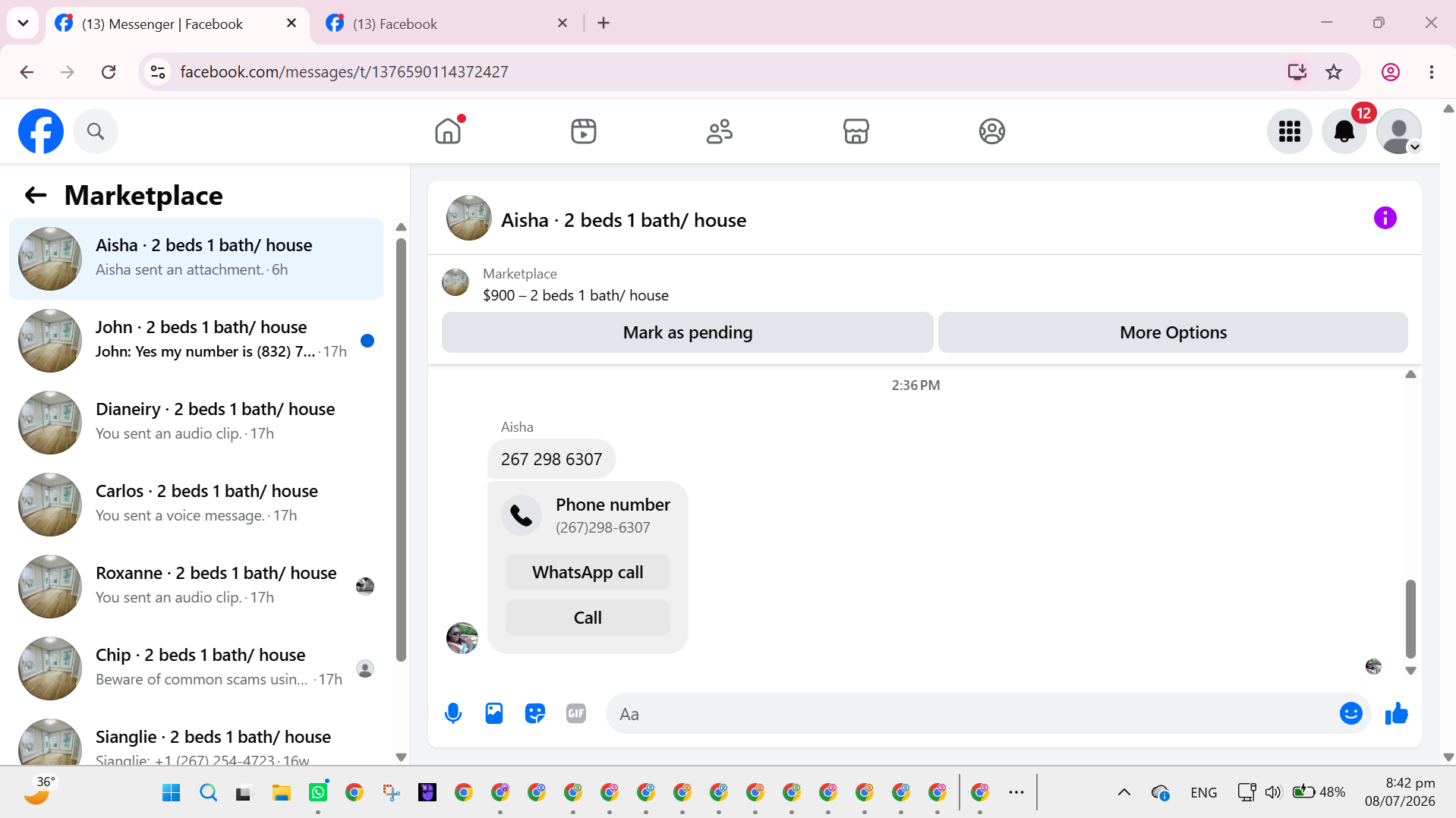The width and height of the screenshot is (1456, 818).
Task: Open a new browser tab
Action: (x=604, y=24)
